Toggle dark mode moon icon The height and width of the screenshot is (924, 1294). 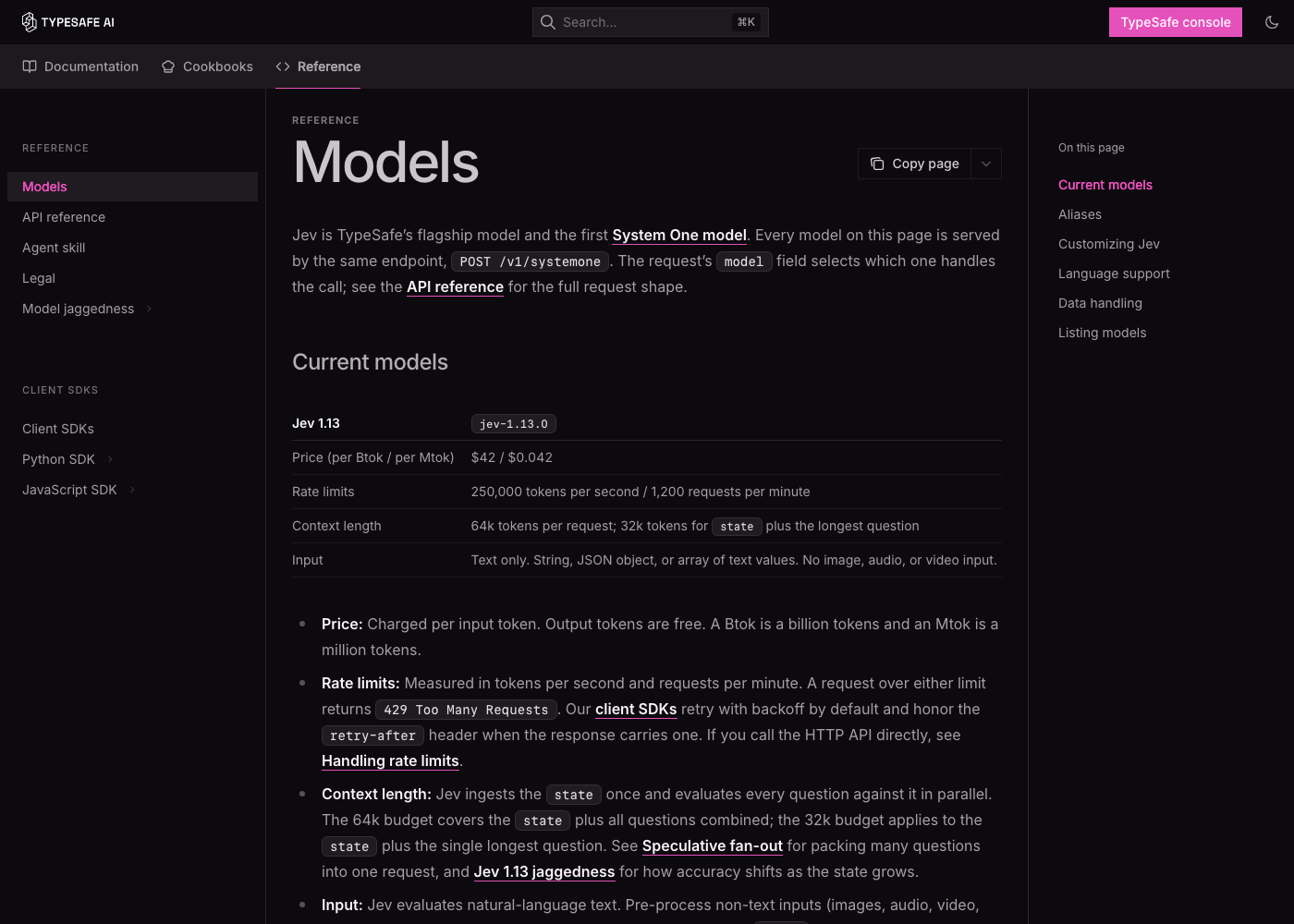pos(1272,22)
